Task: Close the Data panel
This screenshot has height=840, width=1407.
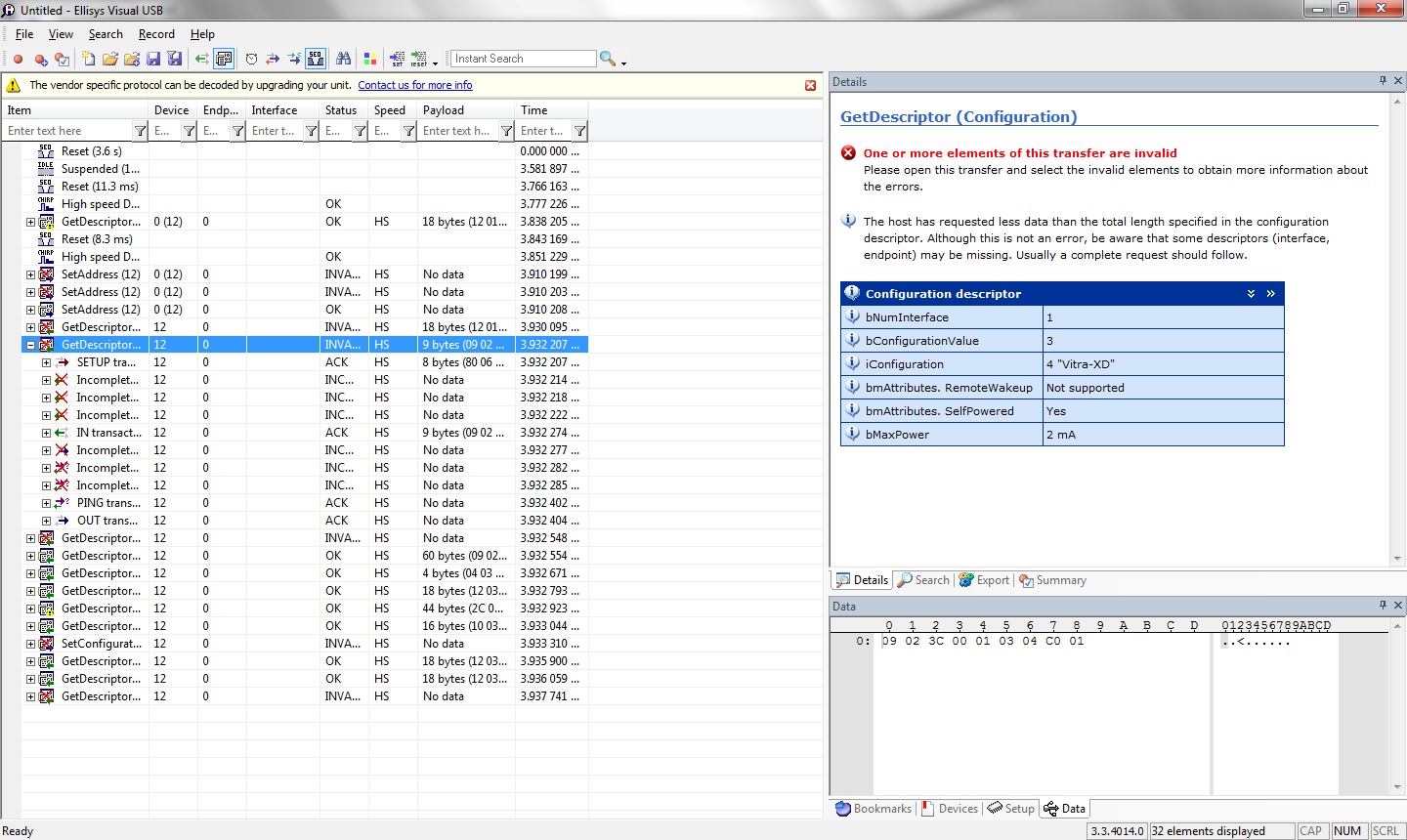Action: 1398,606
